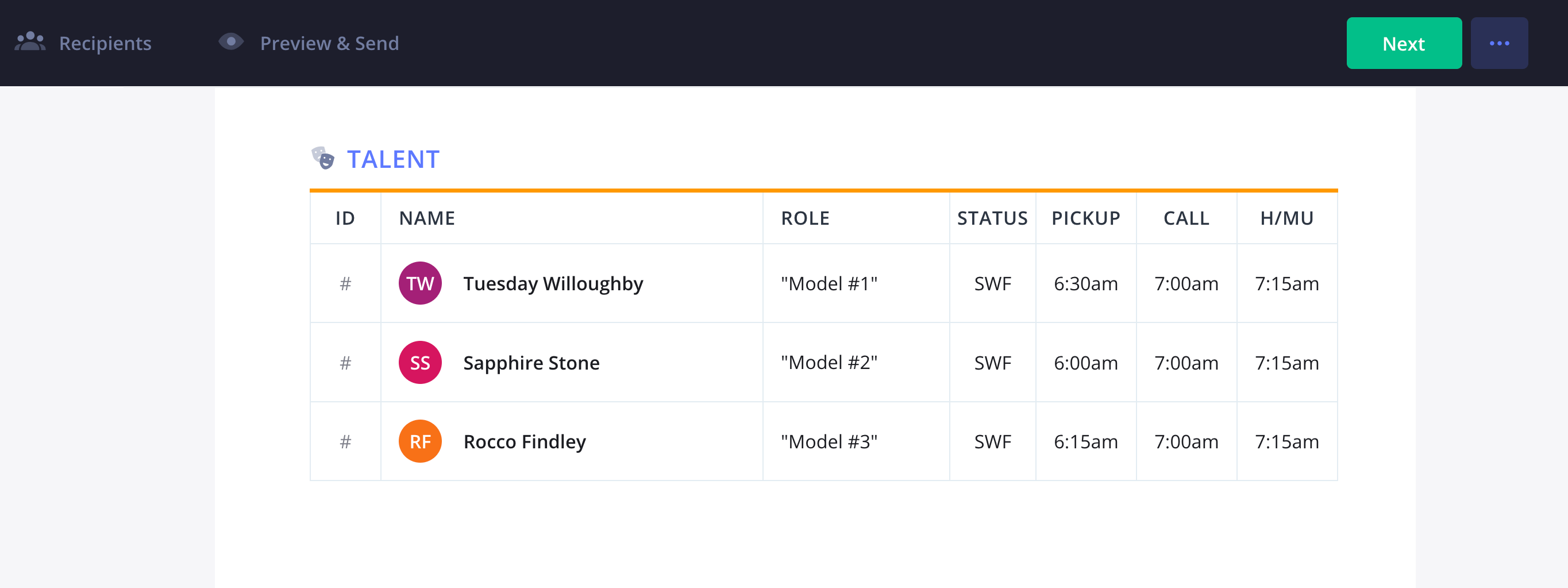Click the Recipients people icon

coord(30,42)
